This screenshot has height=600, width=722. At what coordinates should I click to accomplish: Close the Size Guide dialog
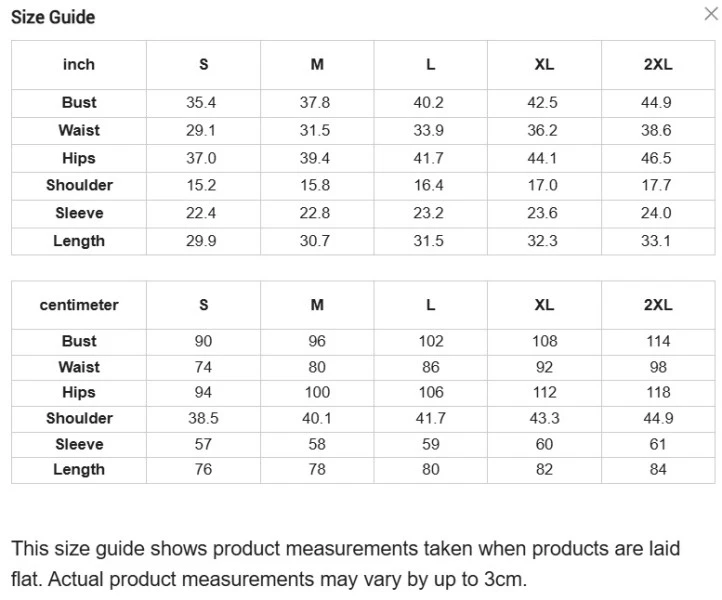pyautogui.click(x=709, y=14)
